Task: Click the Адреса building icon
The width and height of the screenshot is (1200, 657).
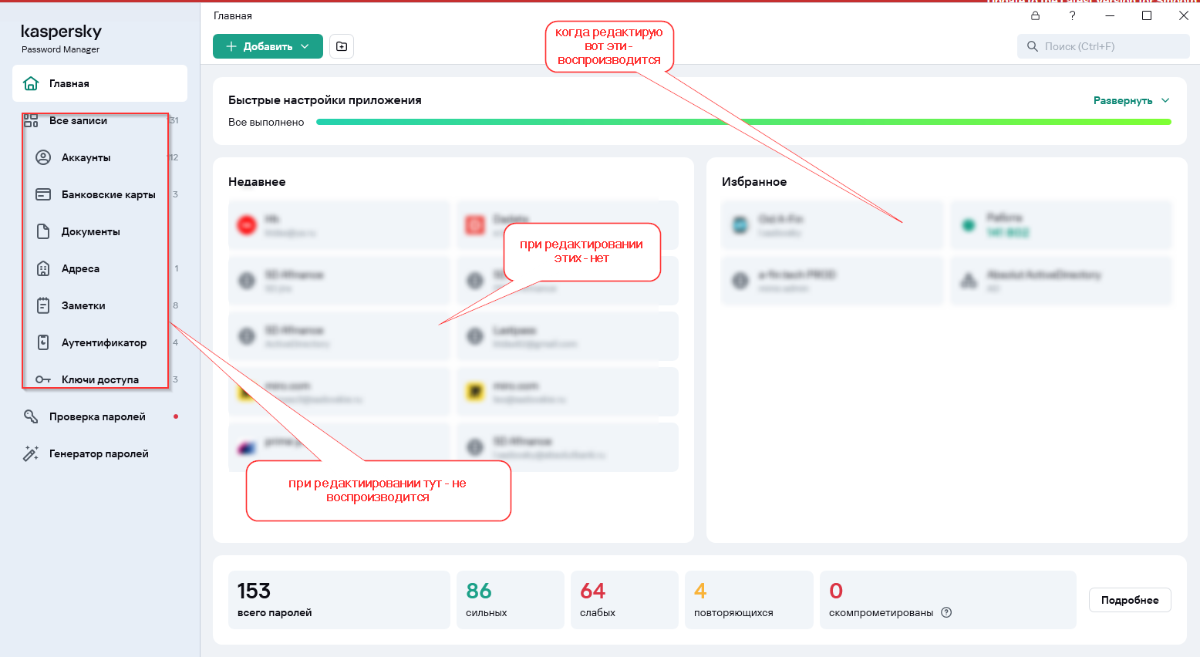Action: pos(43,269)
